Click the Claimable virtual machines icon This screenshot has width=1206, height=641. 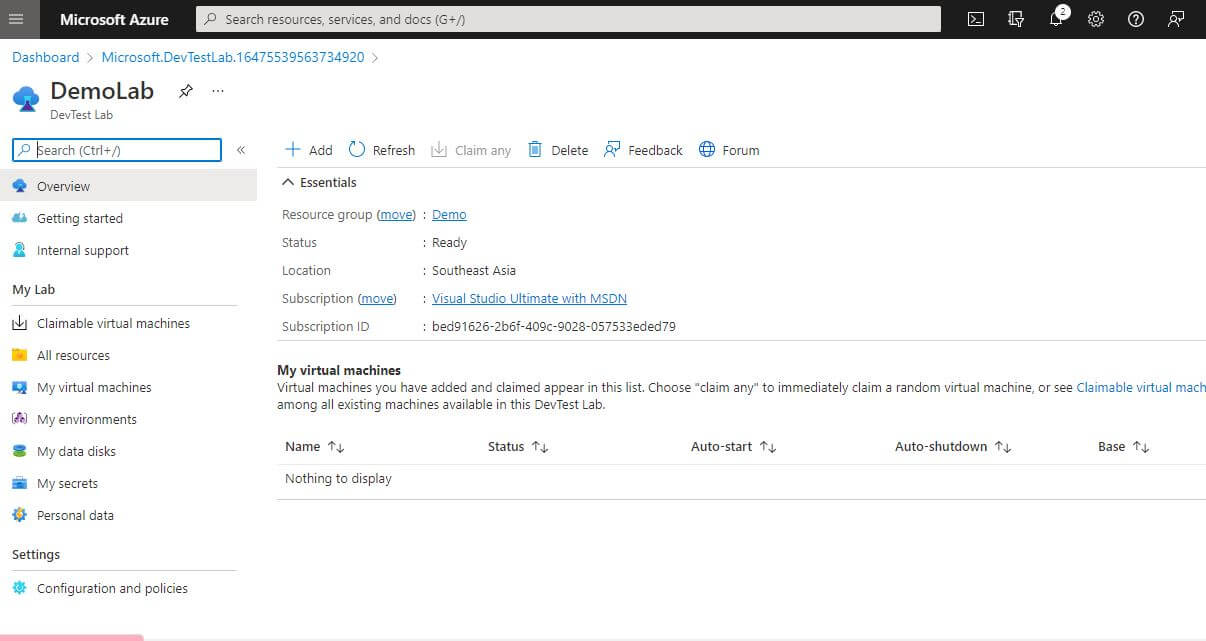tap(19, 323)
